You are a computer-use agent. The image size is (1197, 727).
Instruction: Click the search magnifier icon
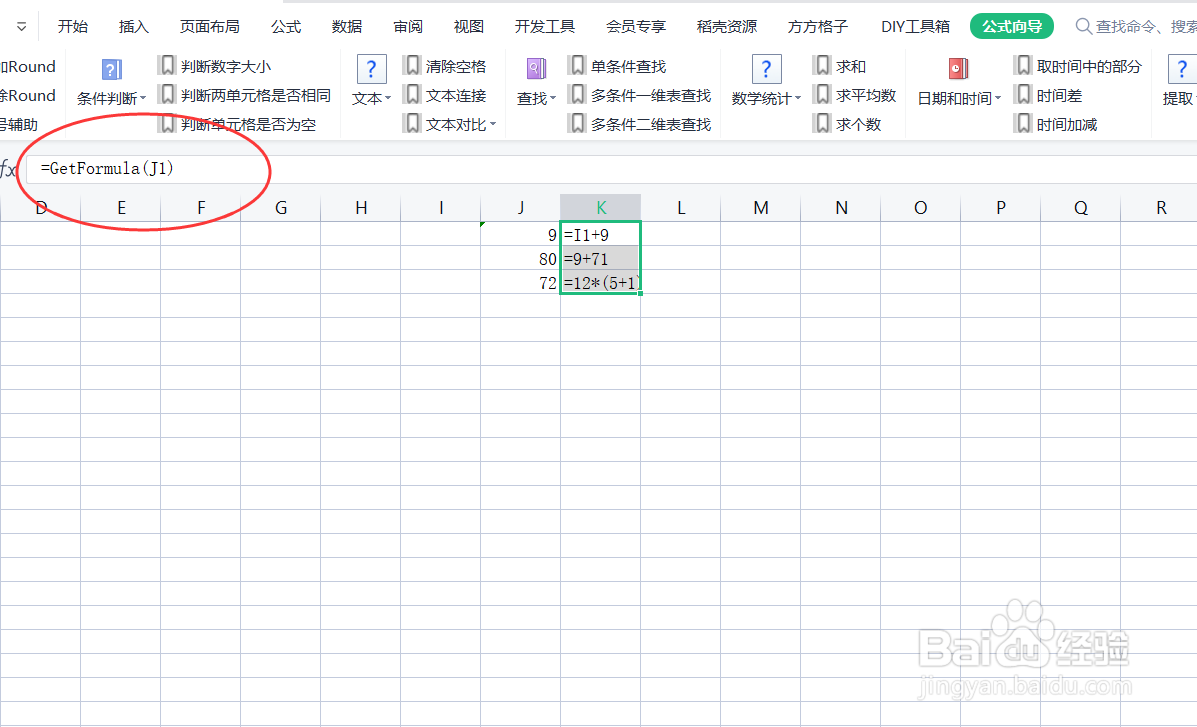pyautogui.click(x=1082, y=27)
